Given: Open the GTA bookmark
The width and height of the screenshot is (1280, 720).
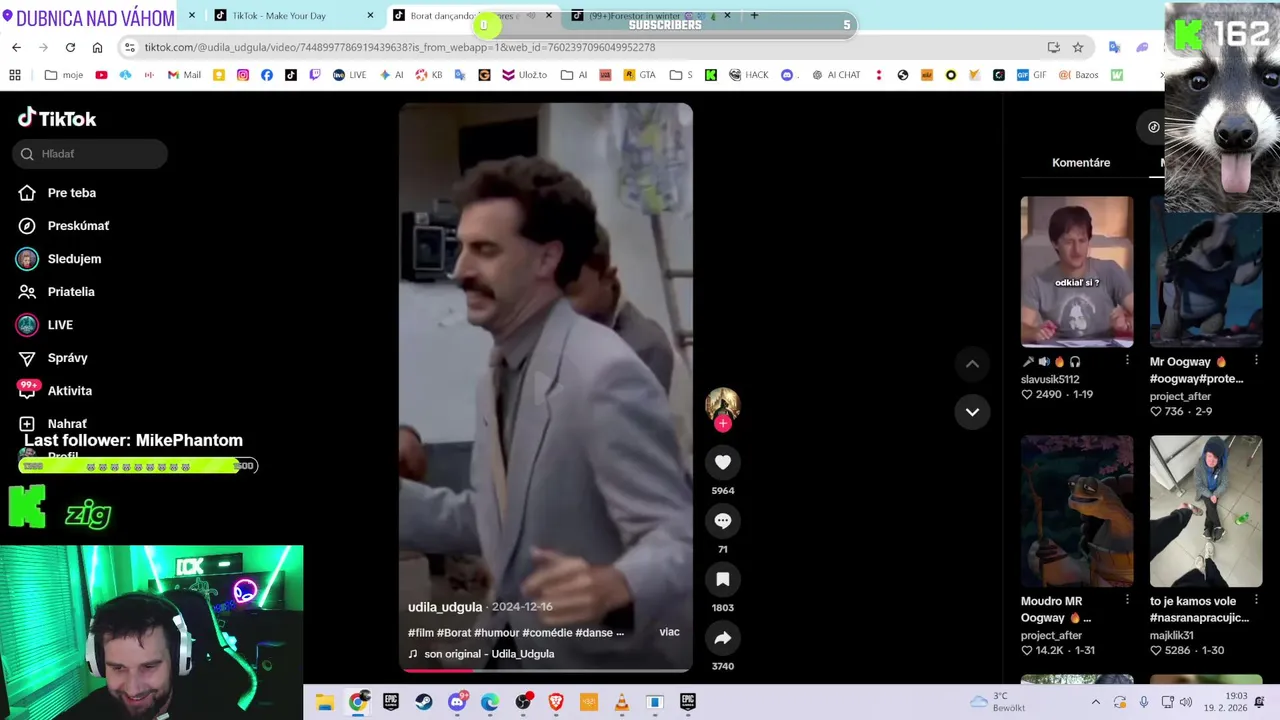Looking at the screenshot, I should tap(640, 75).
